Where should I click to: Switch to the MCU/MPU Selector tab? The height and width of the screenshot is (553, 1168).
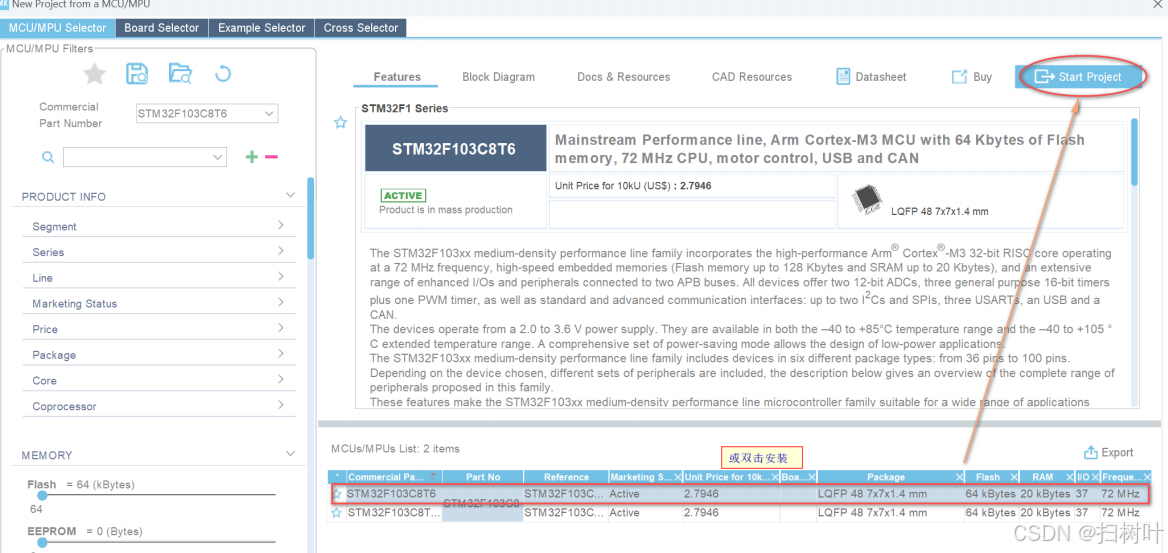(x=57, y=28)
